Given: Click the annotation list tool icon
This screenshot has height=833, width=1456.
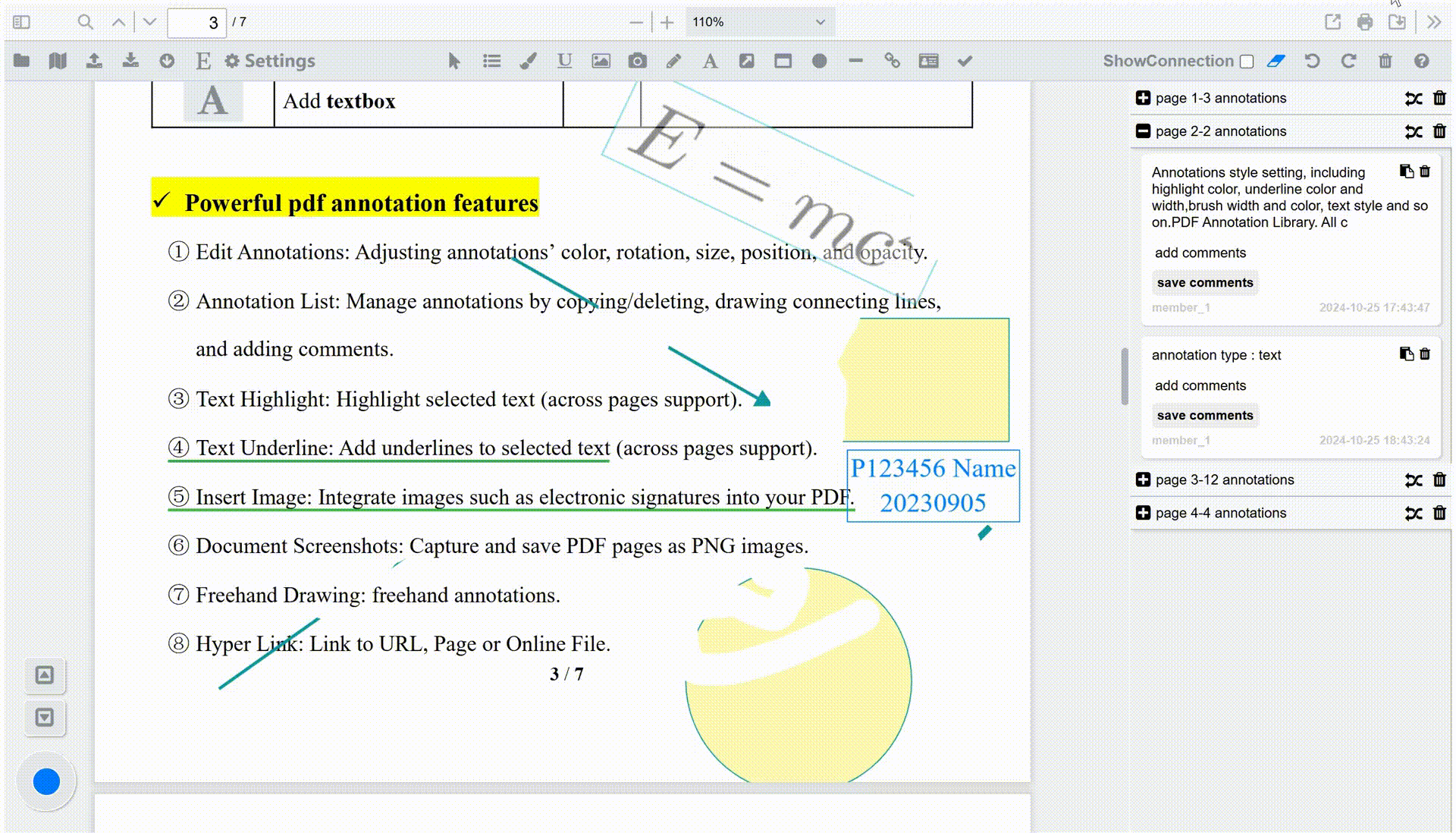Looking at the screenshot, I should pos(491,61).
